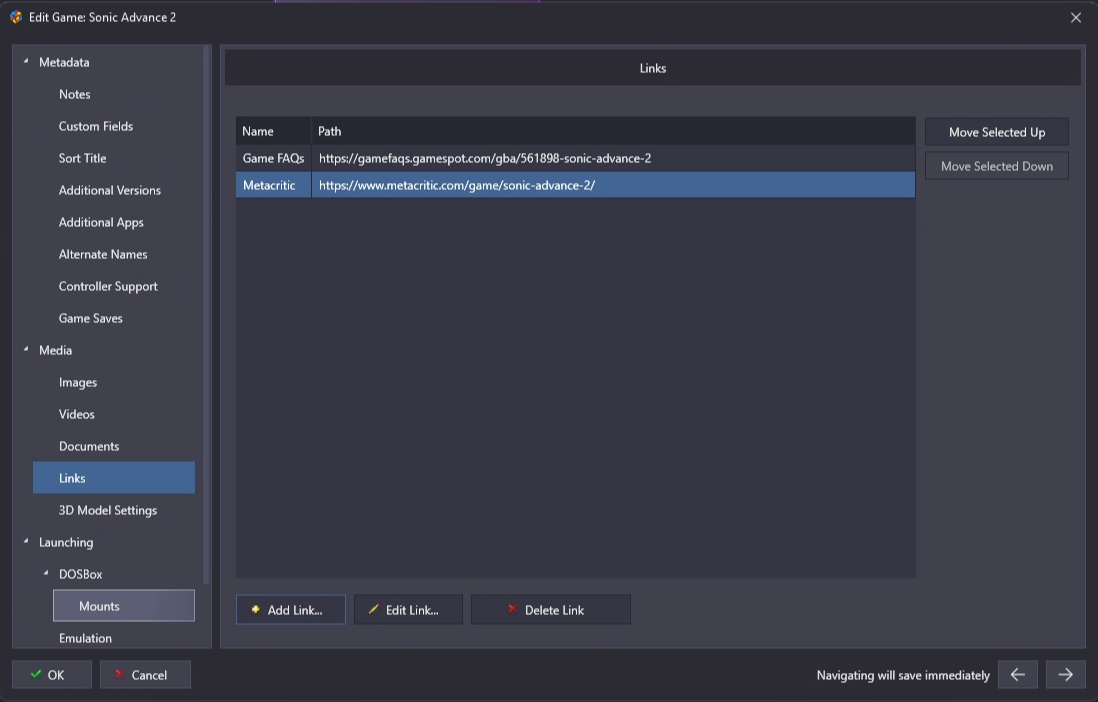Viewport: 1098px width, 702px height.
Task: Select the Metadata tree heading
Action: pos(64,62)
